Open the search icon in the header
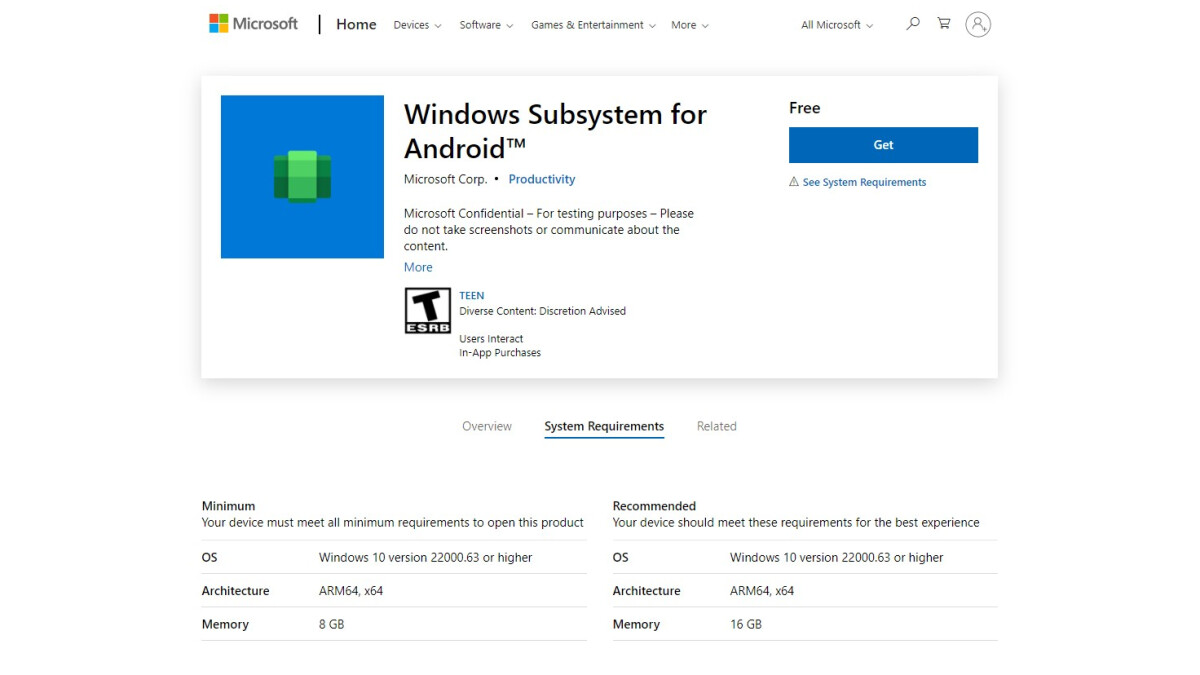 [x=912, y=23]
